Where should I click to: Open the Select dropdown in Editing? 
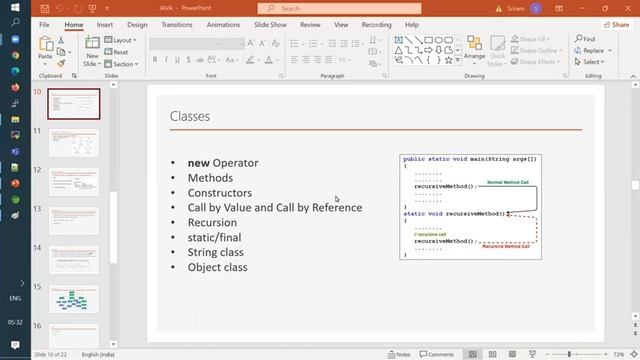[589, 62]
